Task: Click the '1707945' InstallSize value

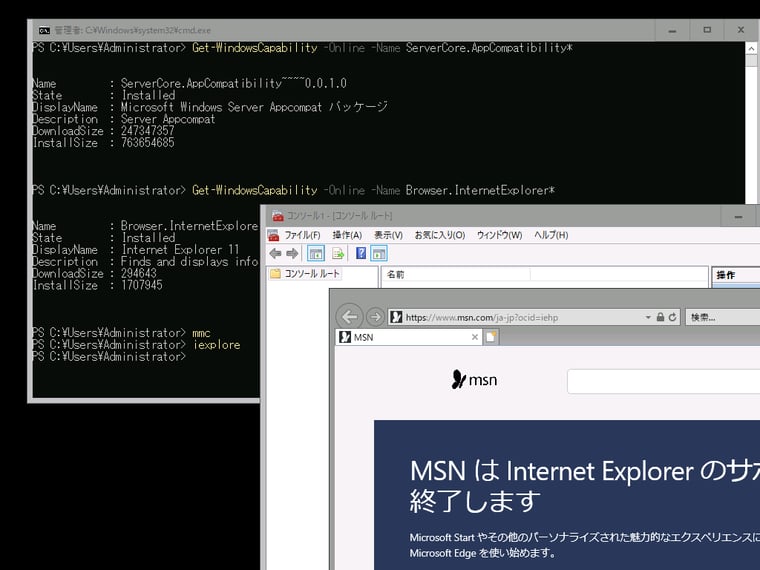Action: (x=142, y=285)
